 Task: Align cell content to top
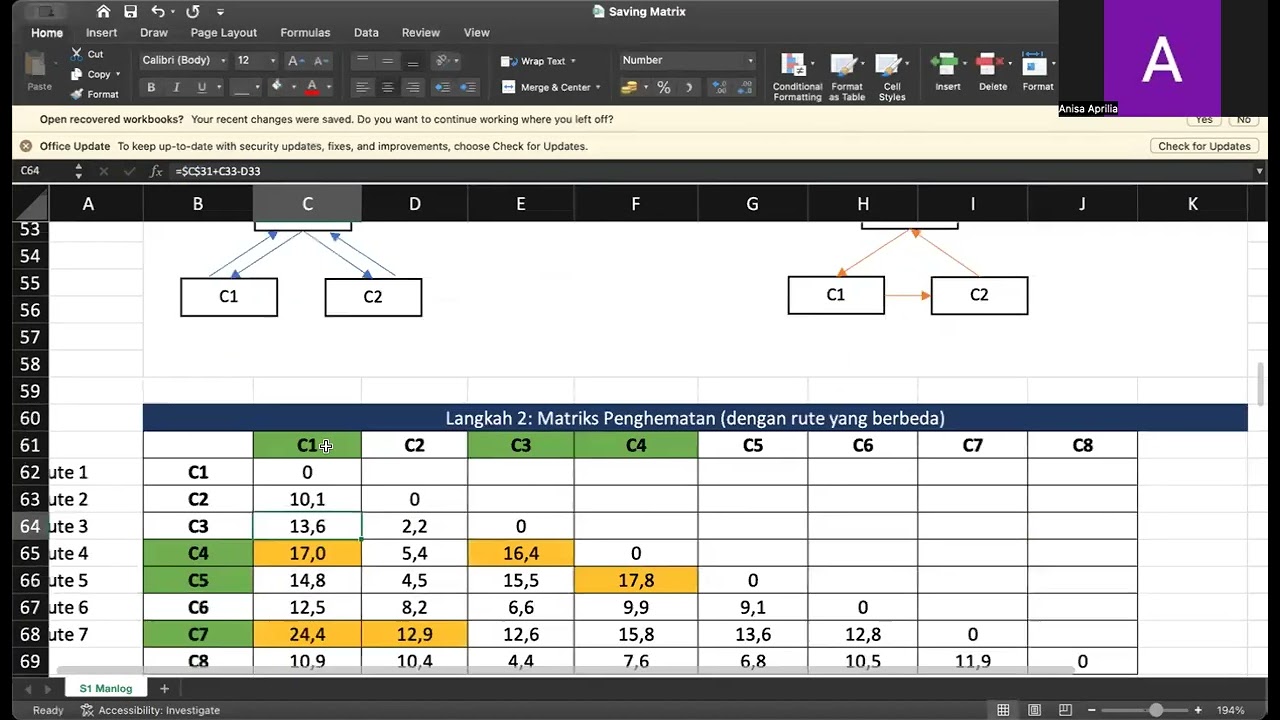[363, 61]
